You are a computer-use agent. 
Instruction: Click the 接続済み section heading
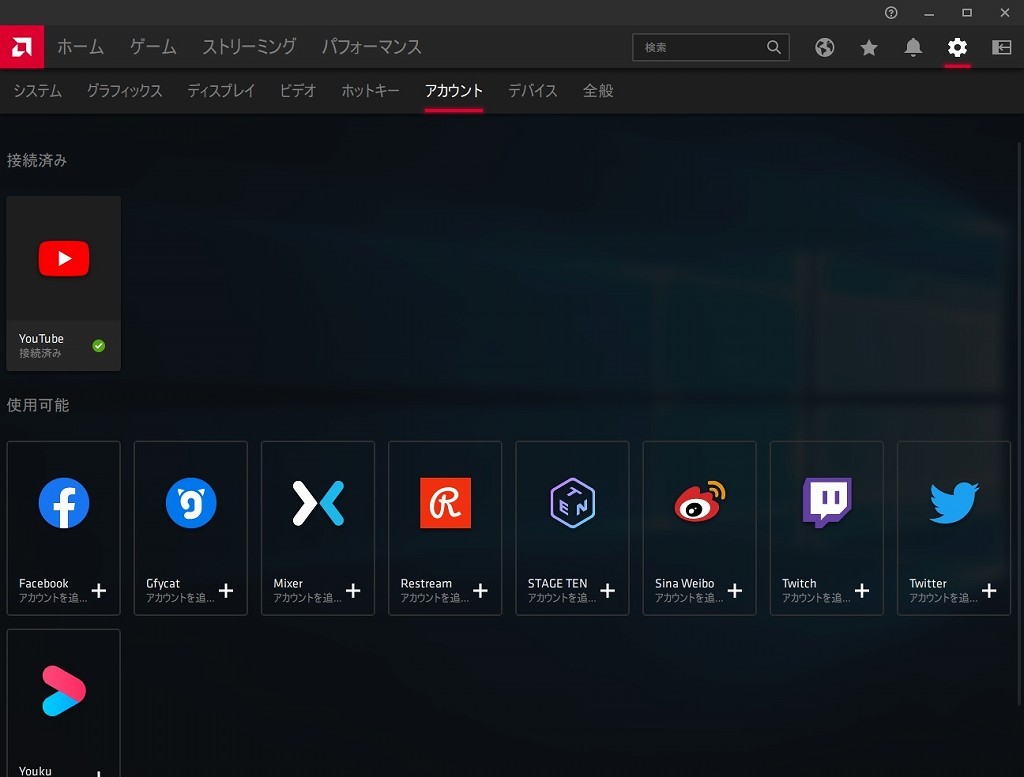[37, 161]
